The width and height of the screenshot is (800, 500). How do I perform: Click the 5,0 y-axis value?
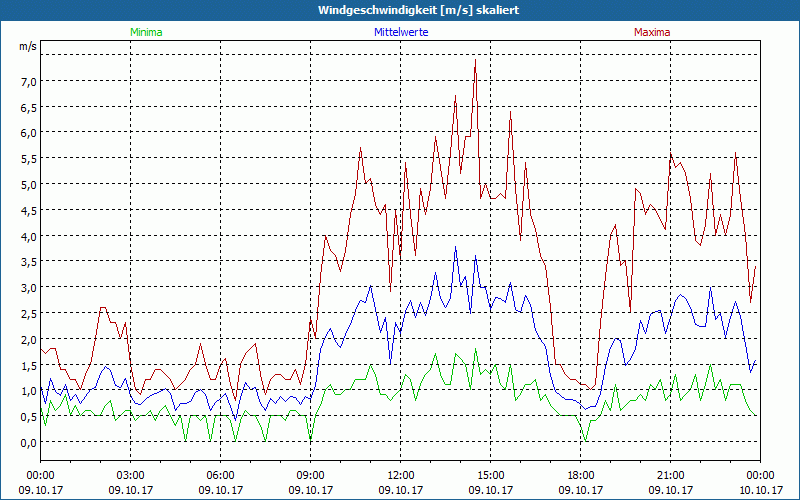coord(29,185)
